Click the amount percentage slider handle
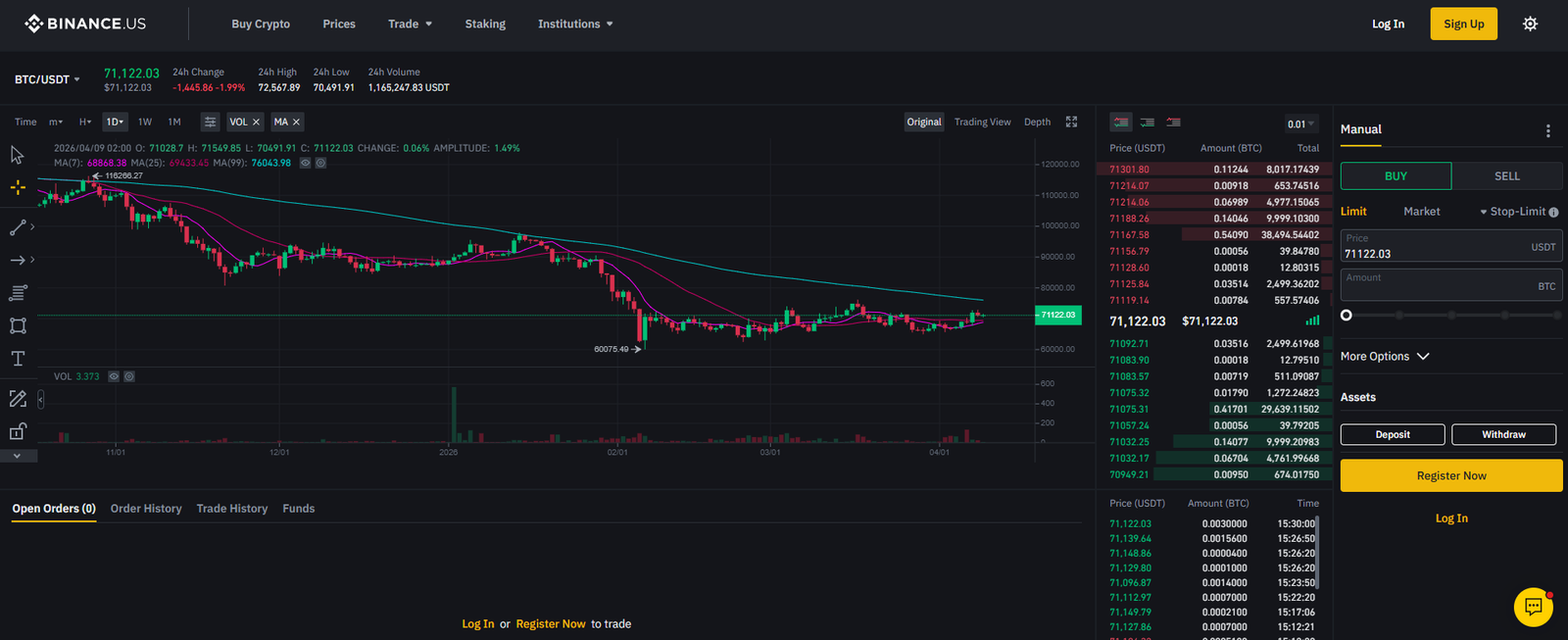 (x=1346, y=316)
